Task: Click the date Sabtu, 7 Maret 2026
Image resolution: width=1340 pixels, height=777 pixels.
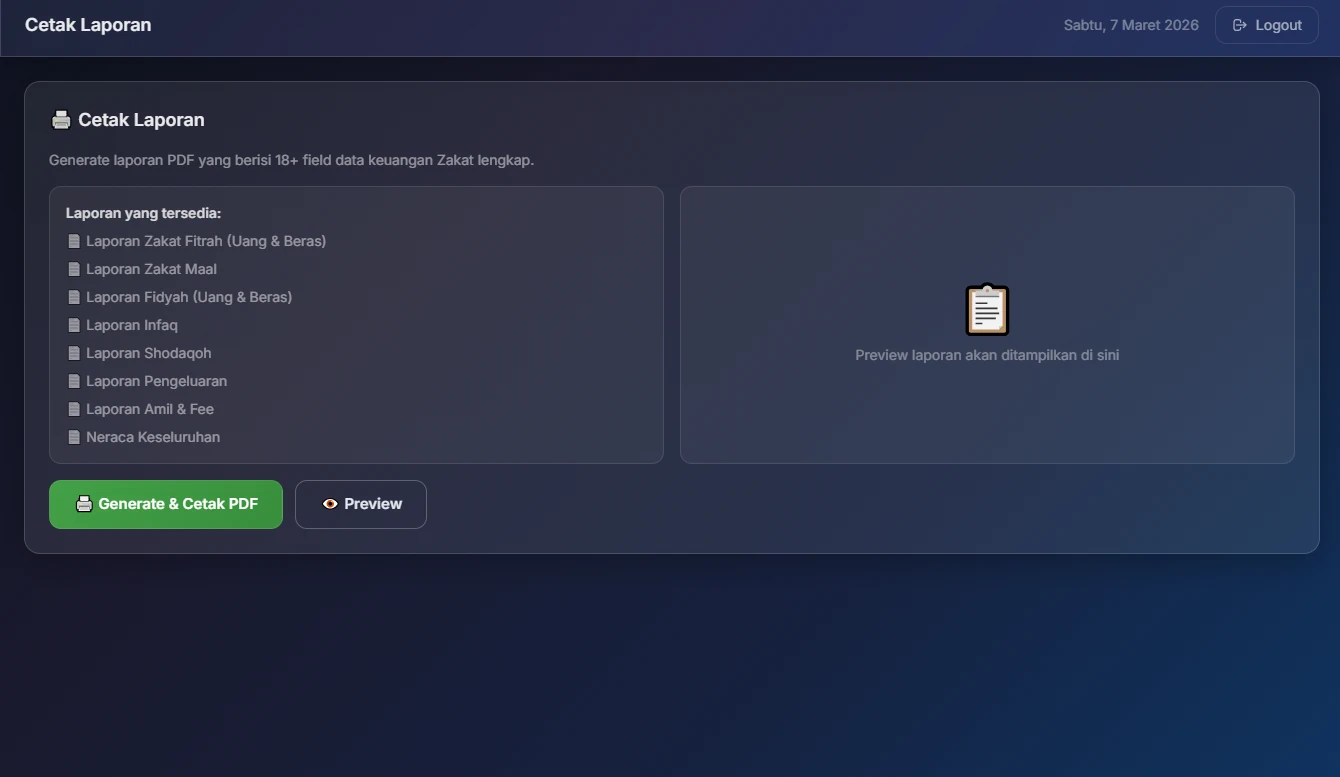Action: (x=1130, y=25)
